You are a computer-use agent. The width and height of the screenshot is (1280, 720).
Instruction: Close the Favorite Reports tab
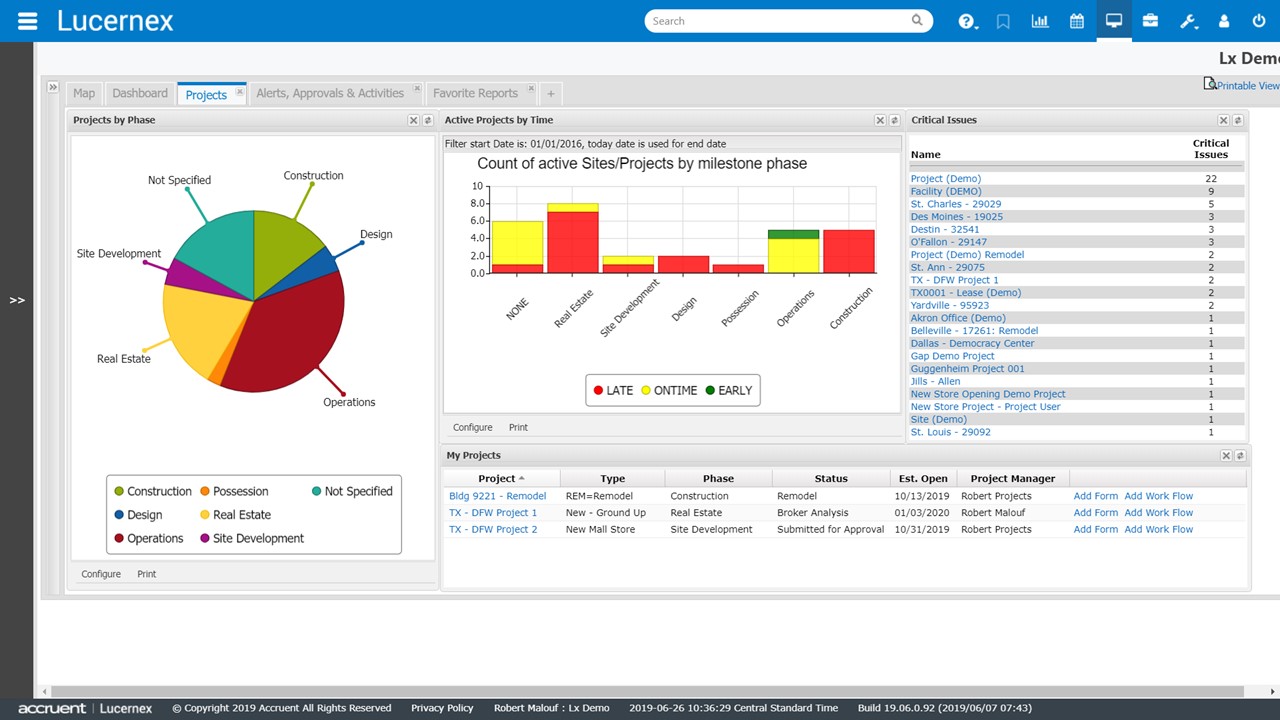531,90
